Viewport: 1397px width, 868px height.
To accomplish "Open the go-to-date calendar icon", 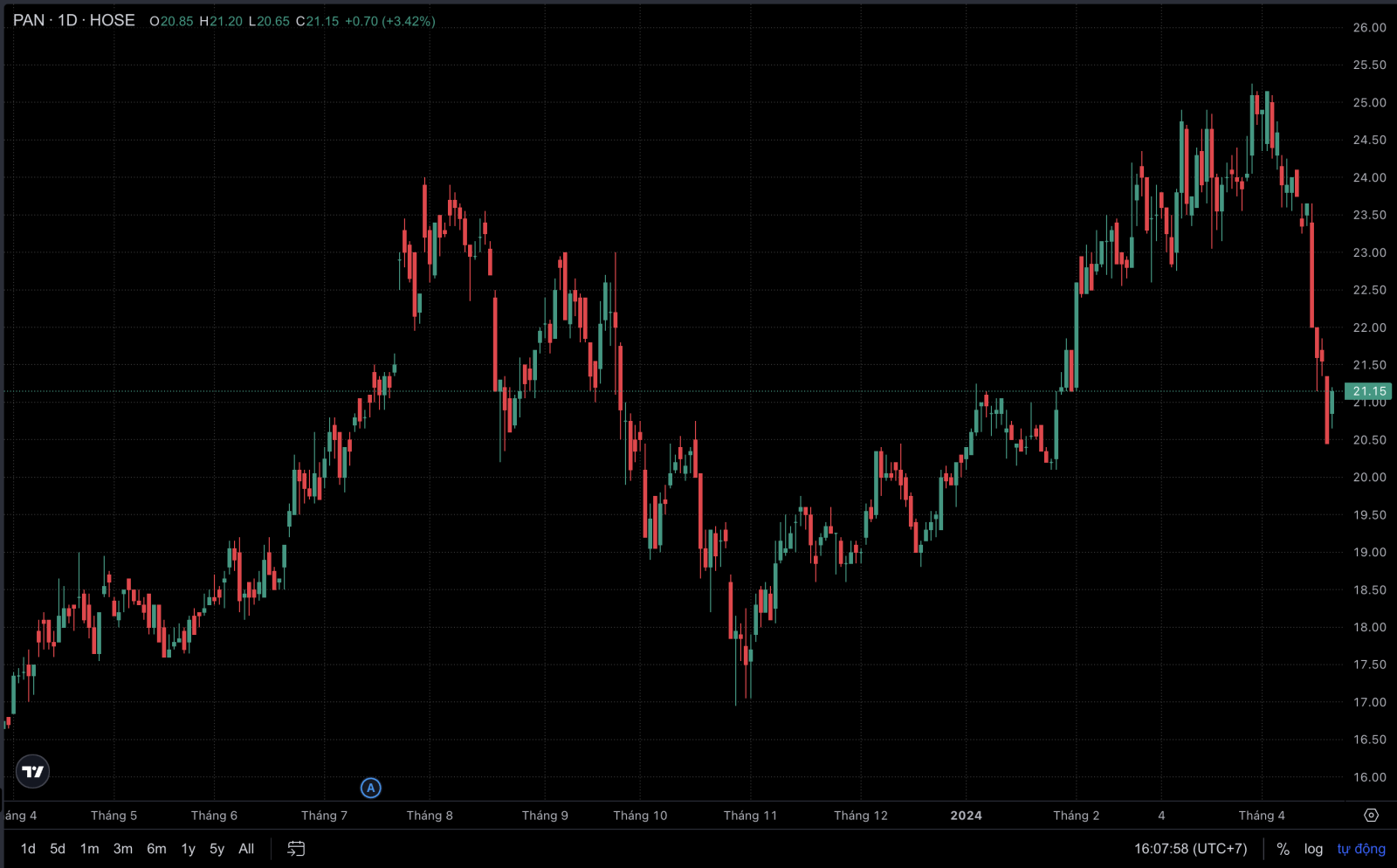I will [296, 849].
